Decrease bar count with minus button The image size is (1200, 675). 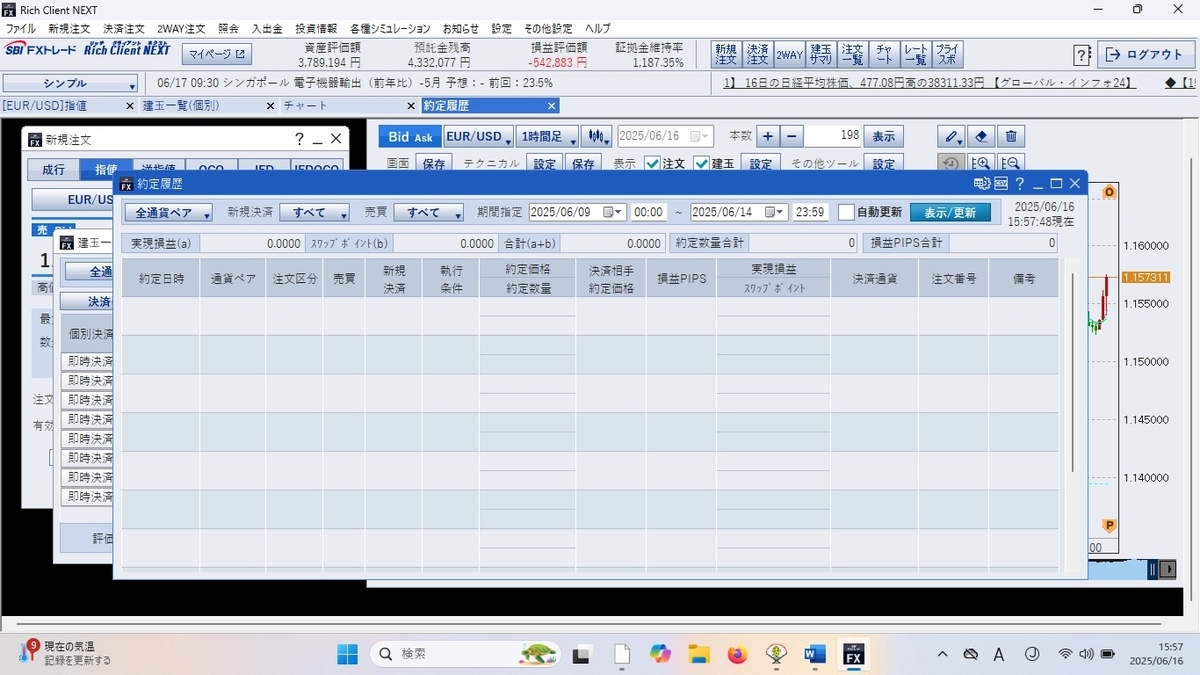click(x=791, y=137)
